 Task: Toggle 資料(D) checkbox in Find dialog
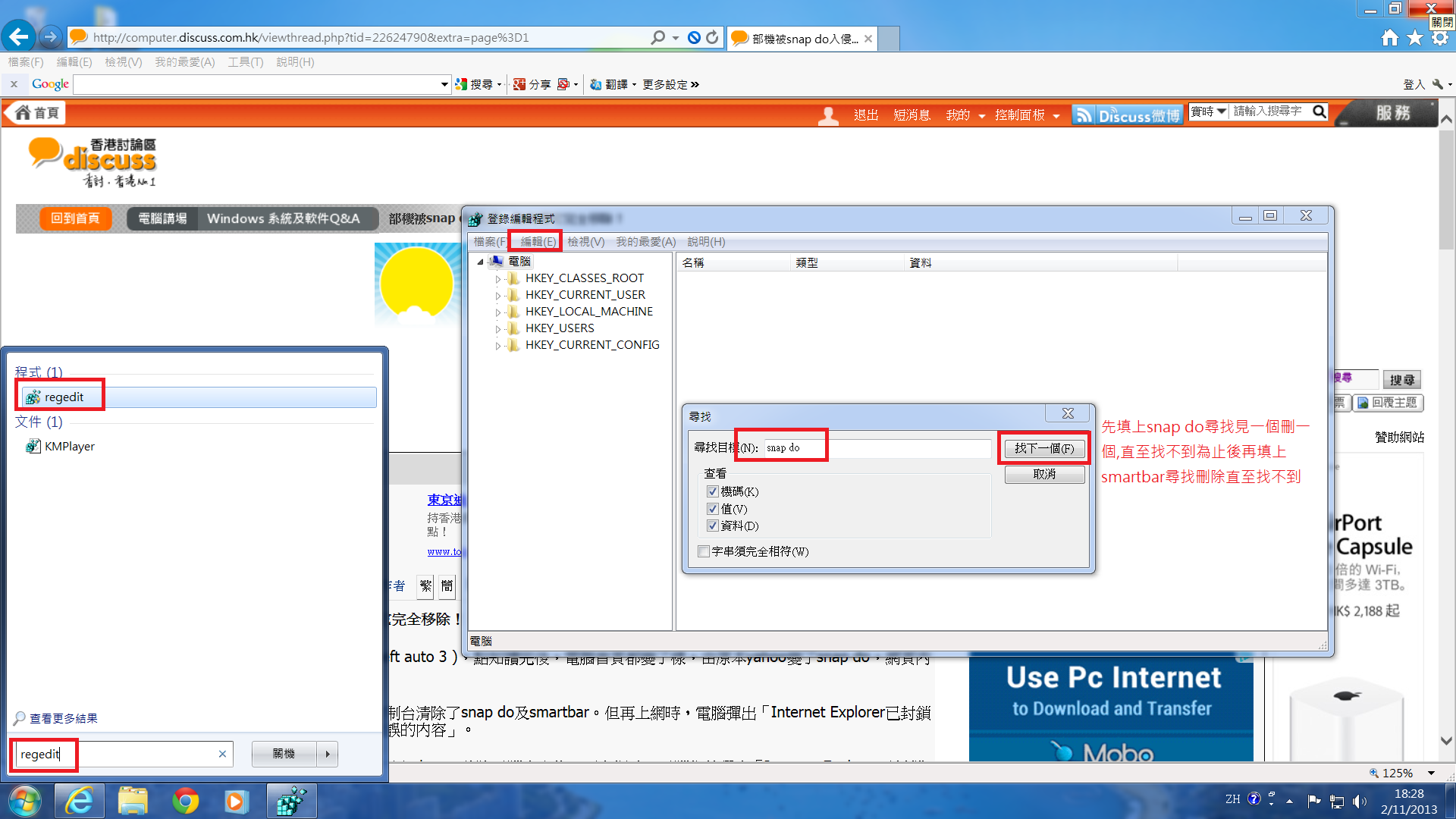(712, 526)
